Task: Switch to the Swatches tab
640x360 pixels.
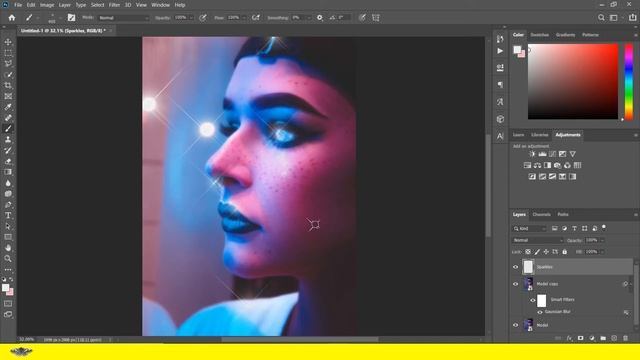Action: coord(540,35)
